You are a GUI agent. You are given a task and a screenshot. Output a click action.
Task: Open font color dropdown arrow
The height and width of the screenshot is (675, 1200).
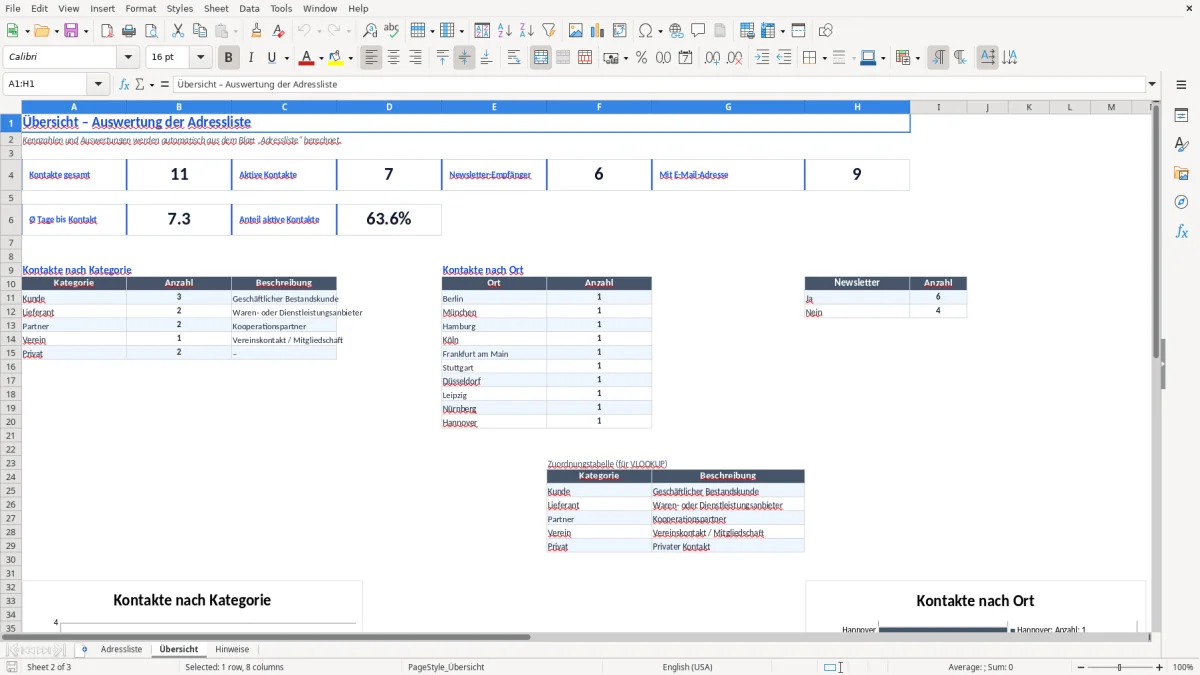tap(321, 58)
